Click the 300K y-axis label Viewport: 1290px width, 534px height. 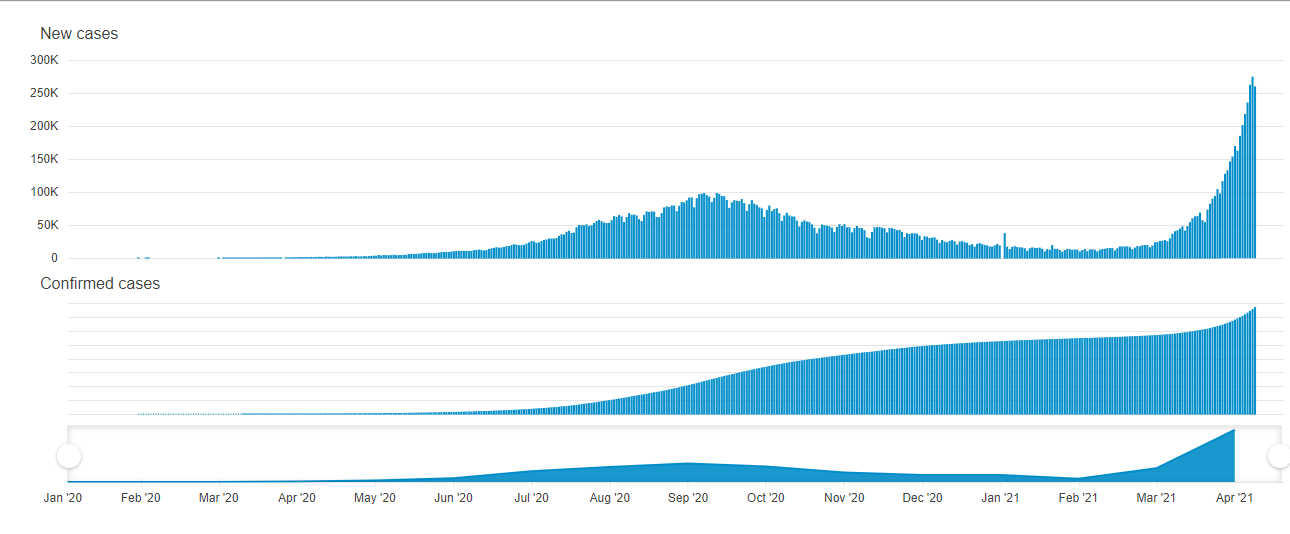pos(45,60)
